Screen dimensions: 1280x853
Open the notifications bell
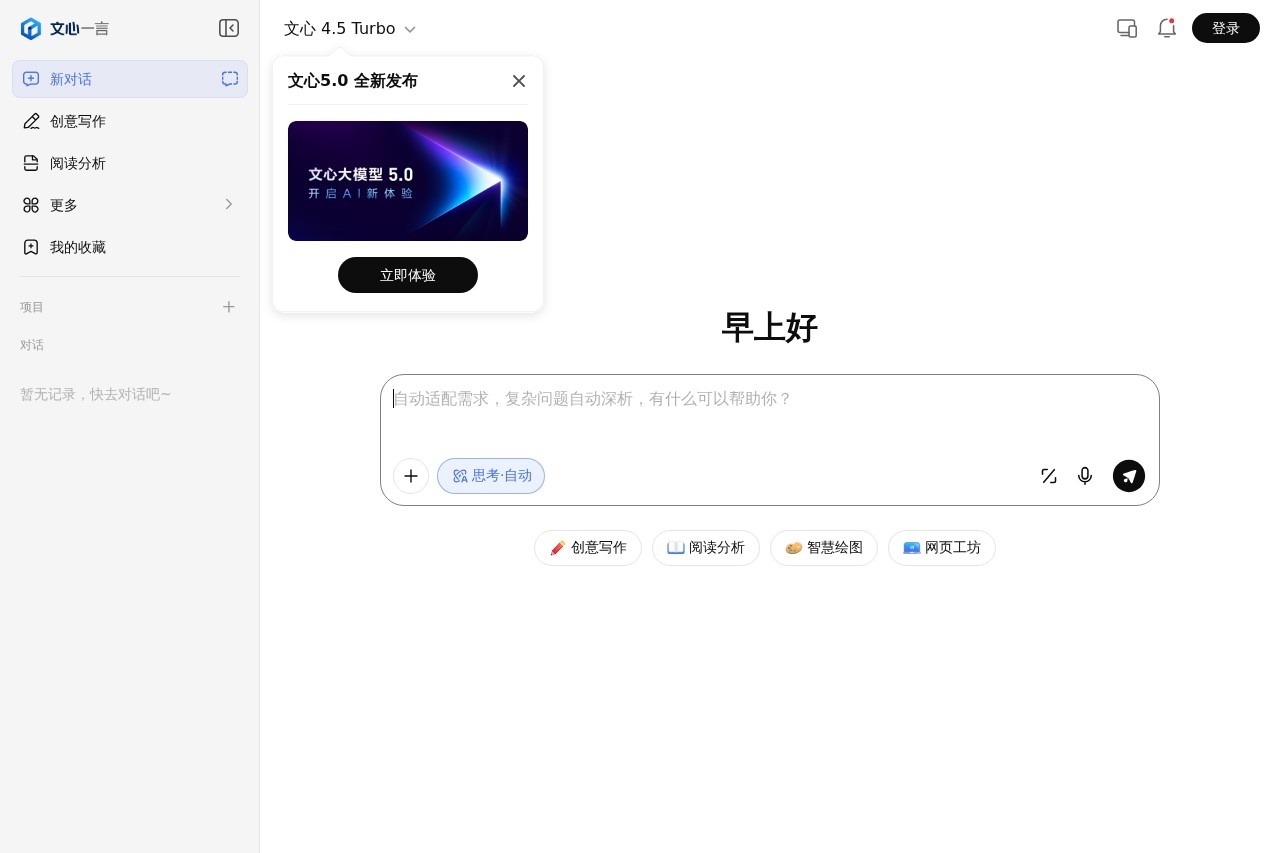tap(1166, 28)
